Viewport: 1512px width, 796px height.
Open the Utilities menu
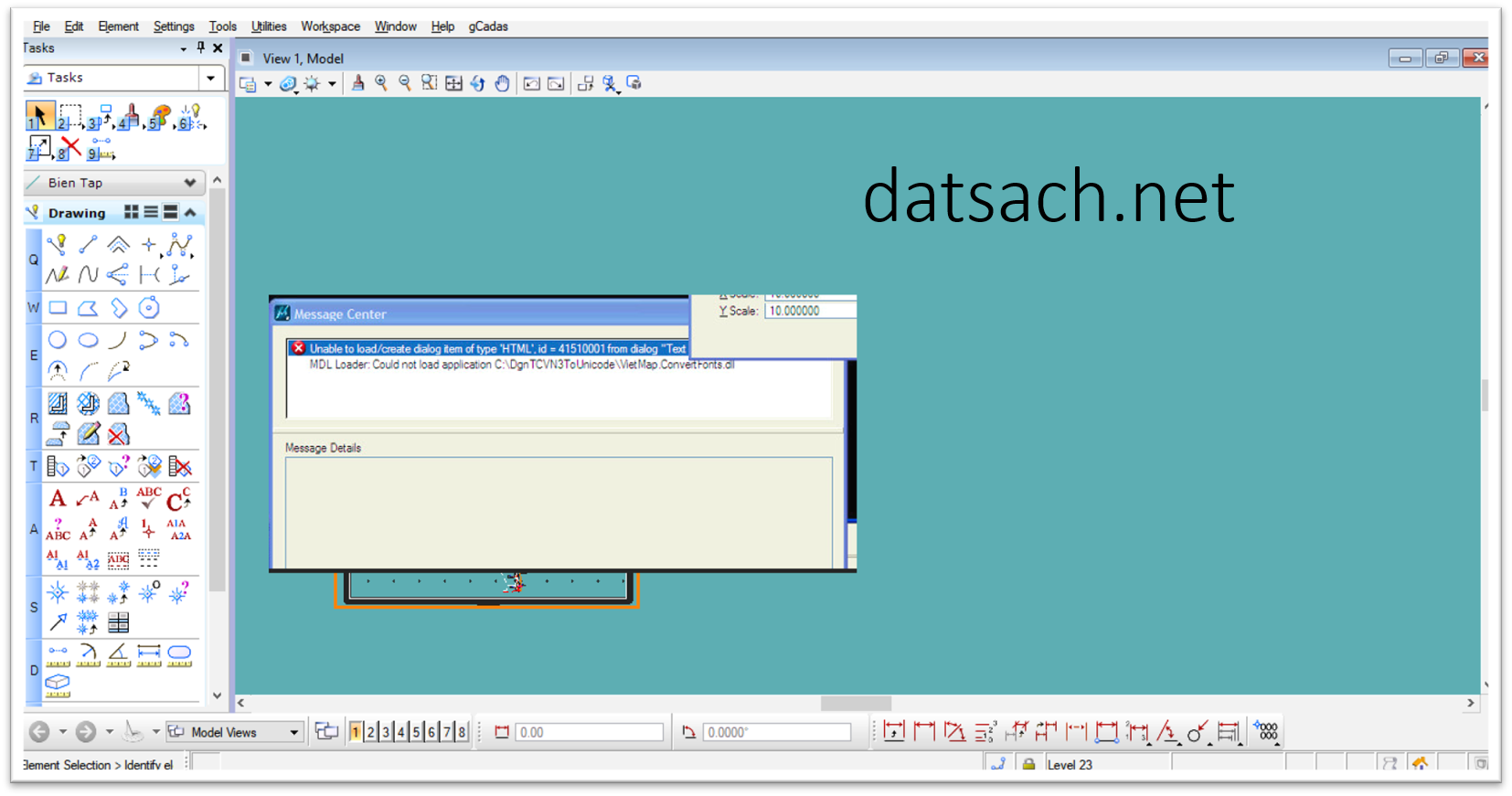[x=268, y=27]
